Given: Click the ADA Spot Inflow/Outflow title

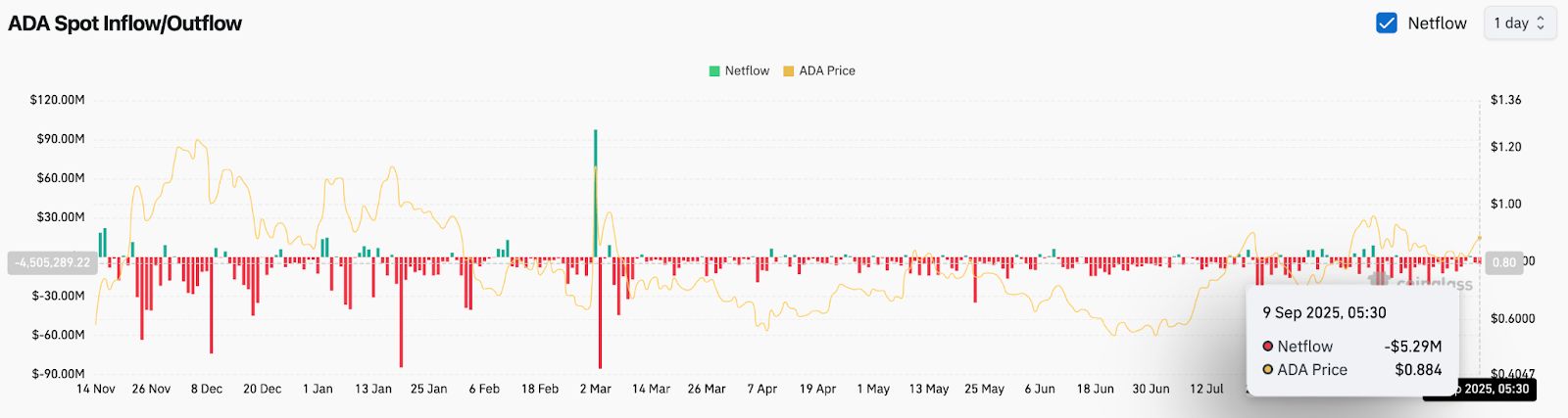Looking at the screenshot, I should point(125,23).
